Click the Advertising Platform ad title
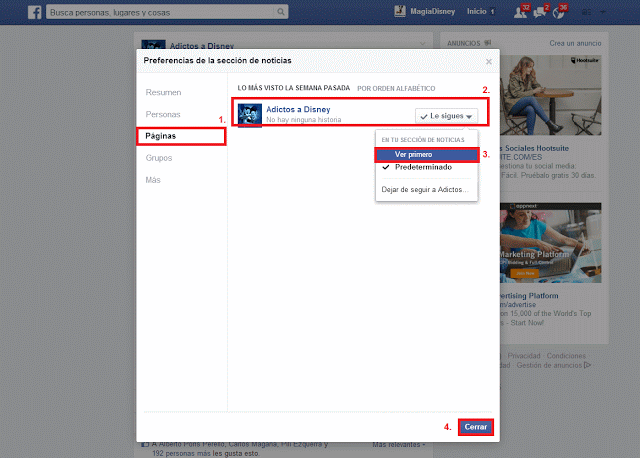This screenshot has width=640, height=458. [529, 296]
